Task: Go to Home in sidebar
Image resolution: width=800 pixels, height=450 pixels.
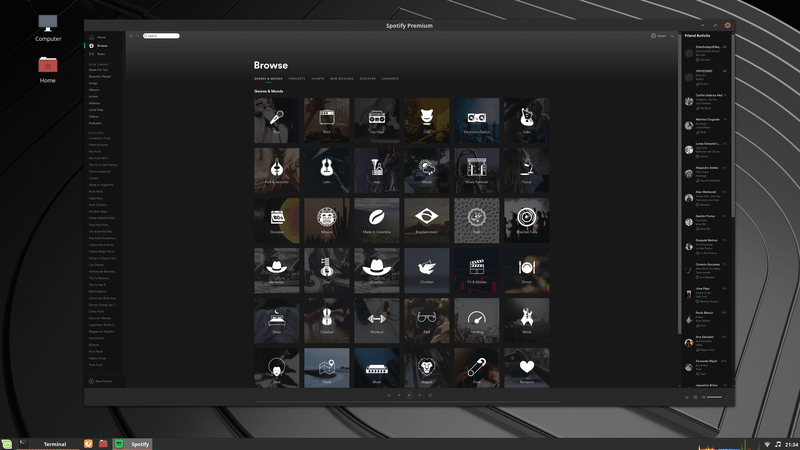Action: click(102, 37)
